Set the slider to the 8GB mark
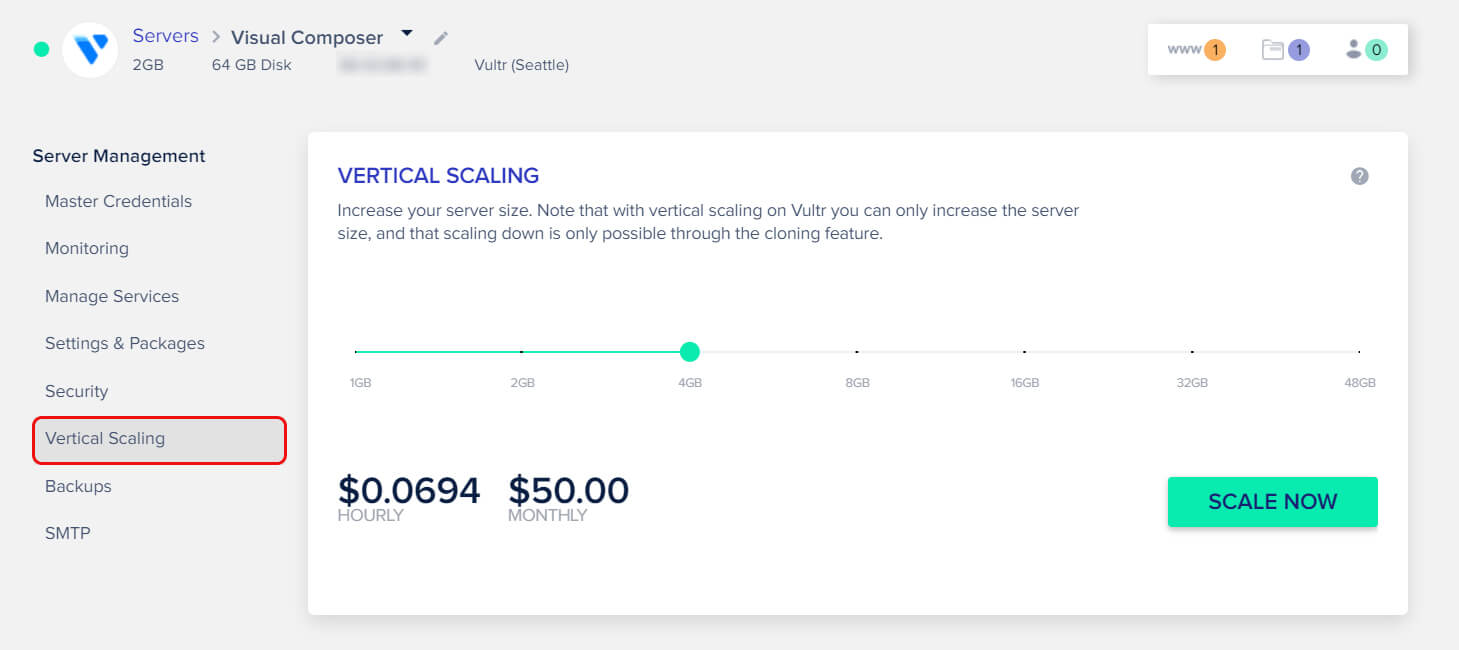 (857, 352)
